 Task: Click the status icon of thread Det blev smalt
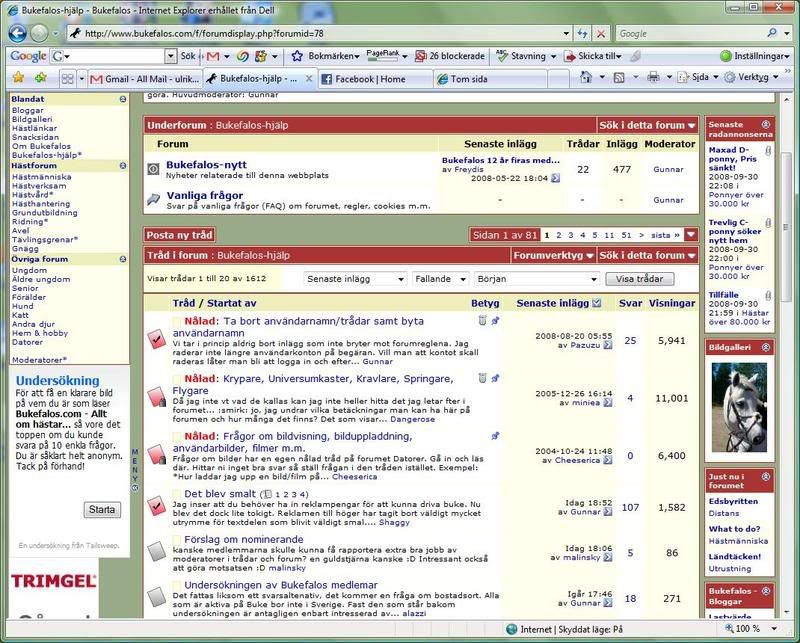pos(157,505)
